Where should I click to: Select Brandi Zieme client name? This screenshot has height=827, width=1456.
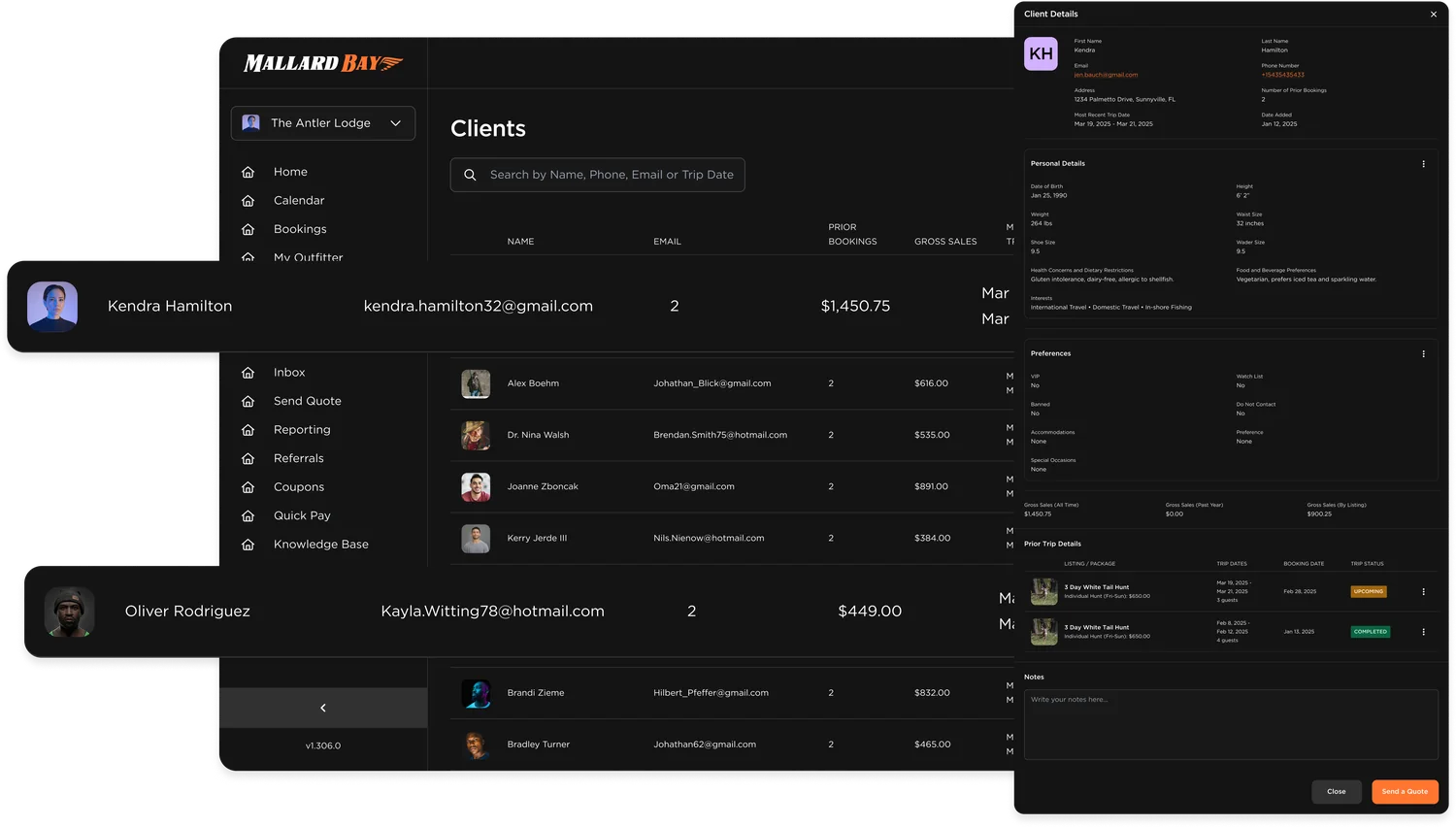click(x=536, y=693)
